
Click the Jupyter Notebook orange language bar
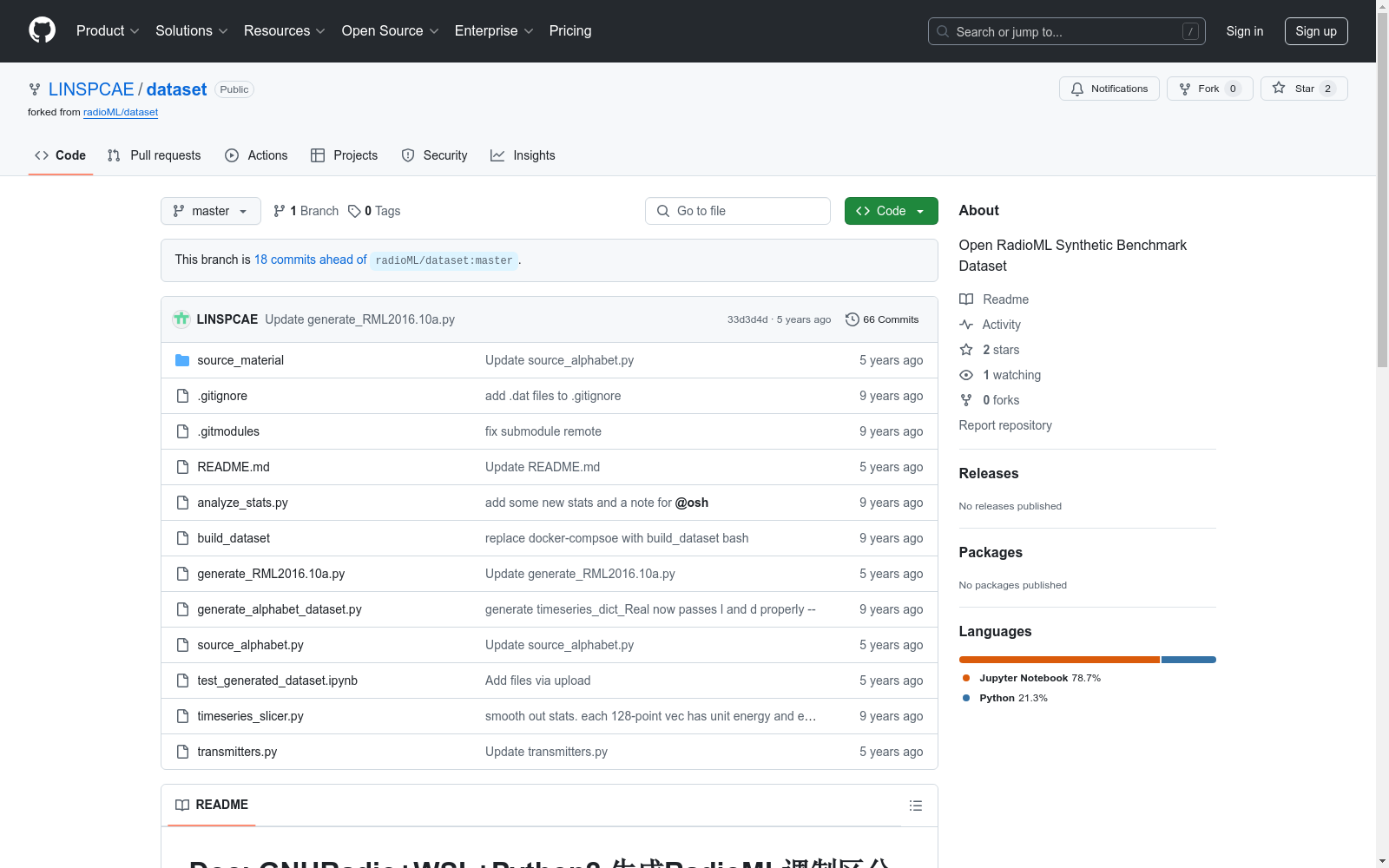click(x=1059, y=660)
